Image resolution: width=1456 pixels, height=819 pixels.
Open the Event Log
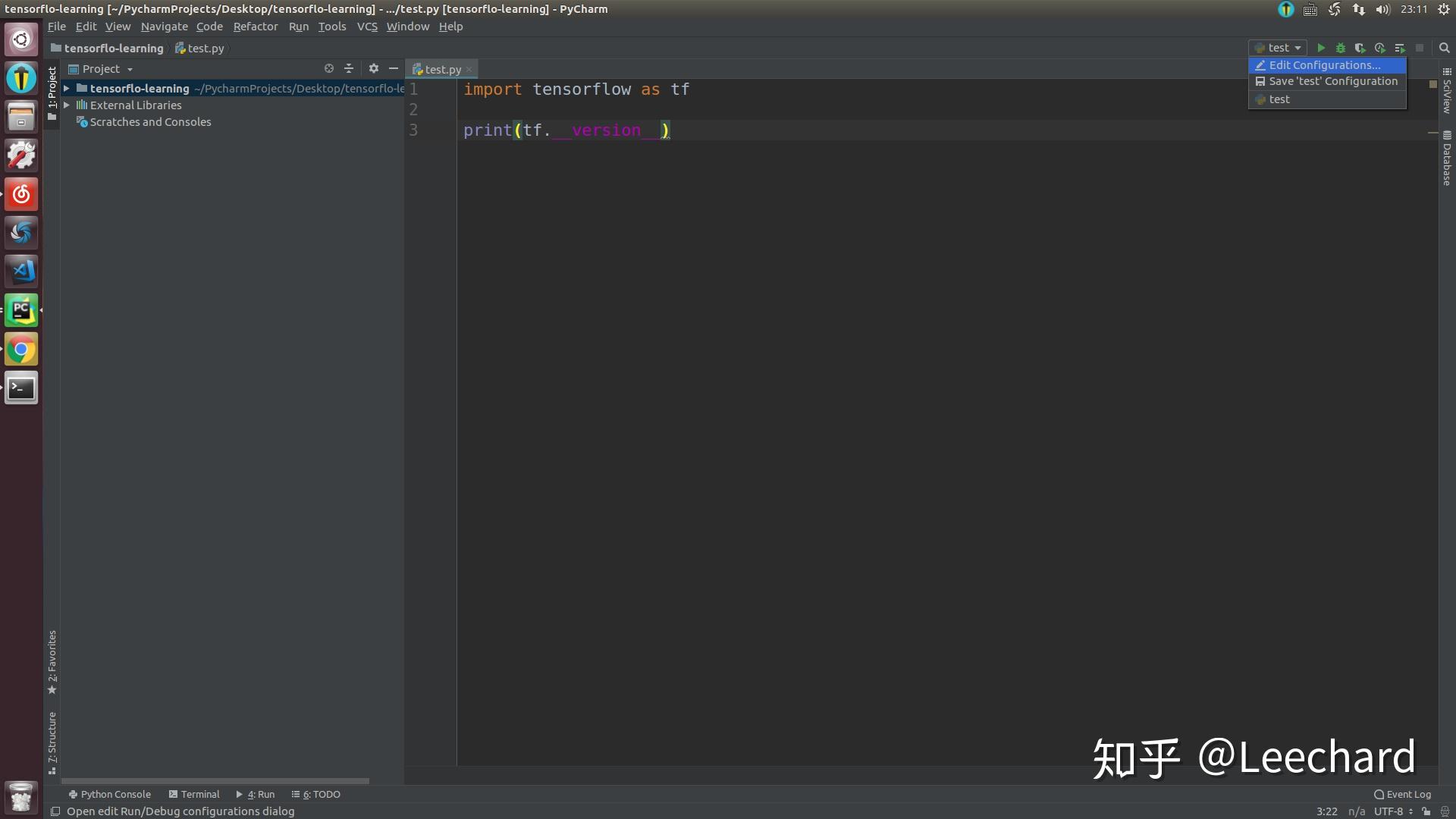1402,794
